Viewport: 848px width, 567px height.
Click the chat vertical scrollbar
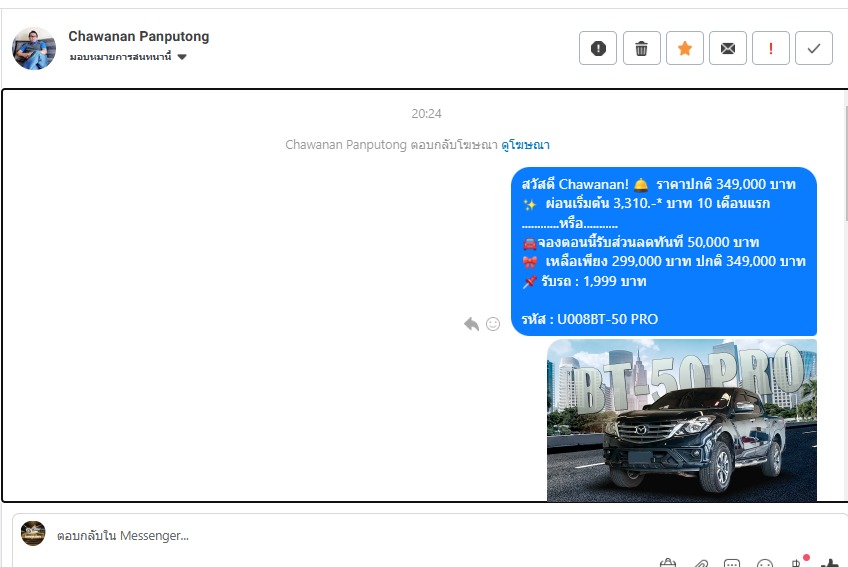pyautogui.click(x=845, y=162)
